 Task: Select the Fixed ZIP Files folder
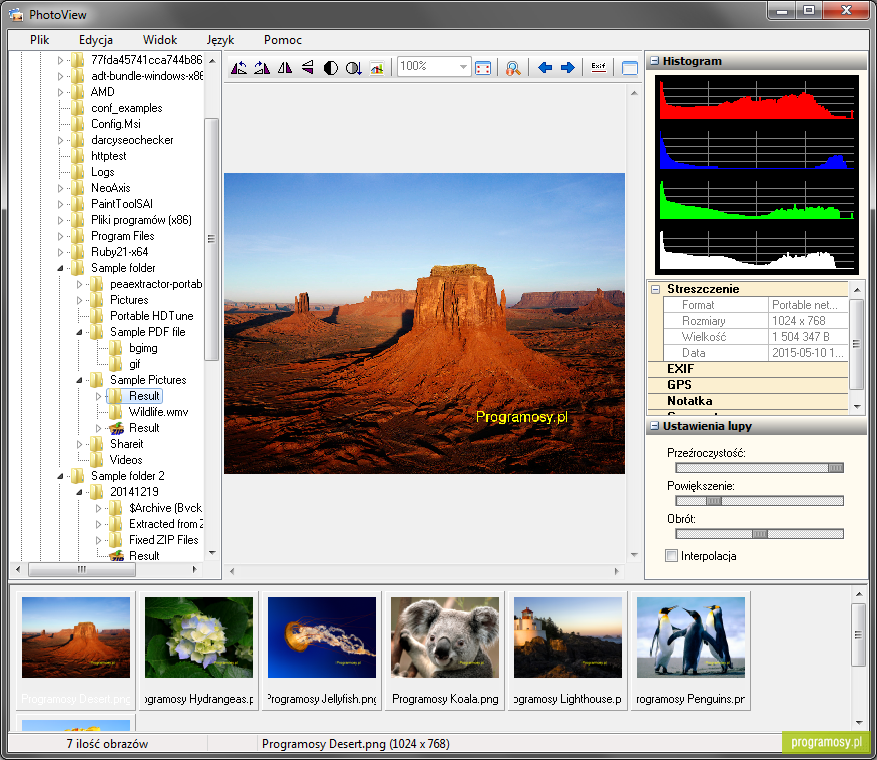click(x=164, y=540)
